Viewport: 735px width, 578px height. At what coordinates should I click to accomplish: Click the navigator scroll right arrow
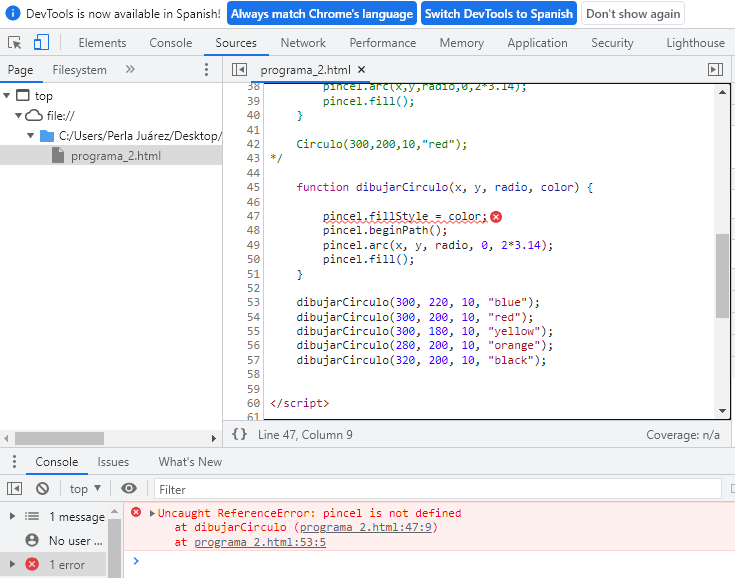[x=213, y=438]
